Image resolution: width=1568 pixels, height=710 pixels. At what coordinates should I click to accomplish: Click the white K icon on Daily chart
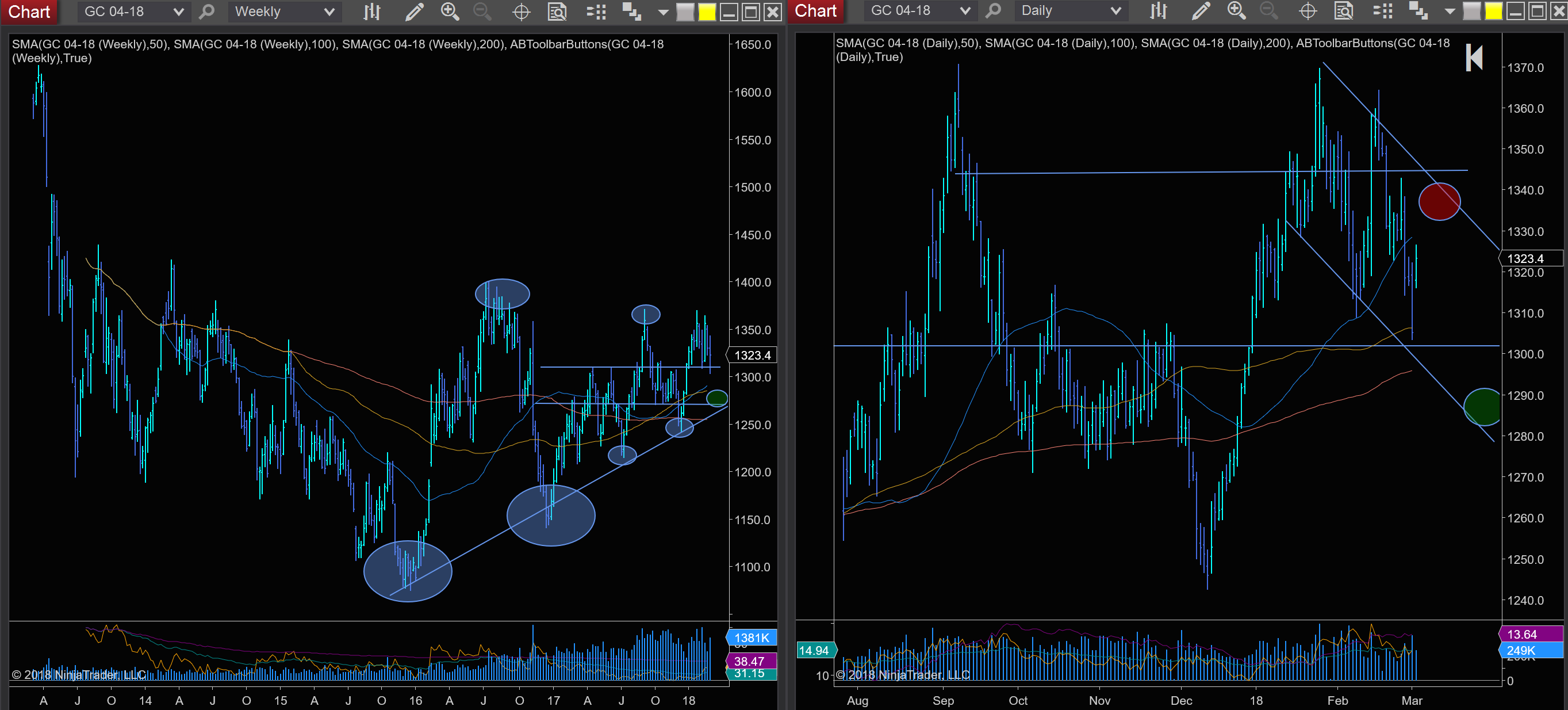click(1473, 57)
